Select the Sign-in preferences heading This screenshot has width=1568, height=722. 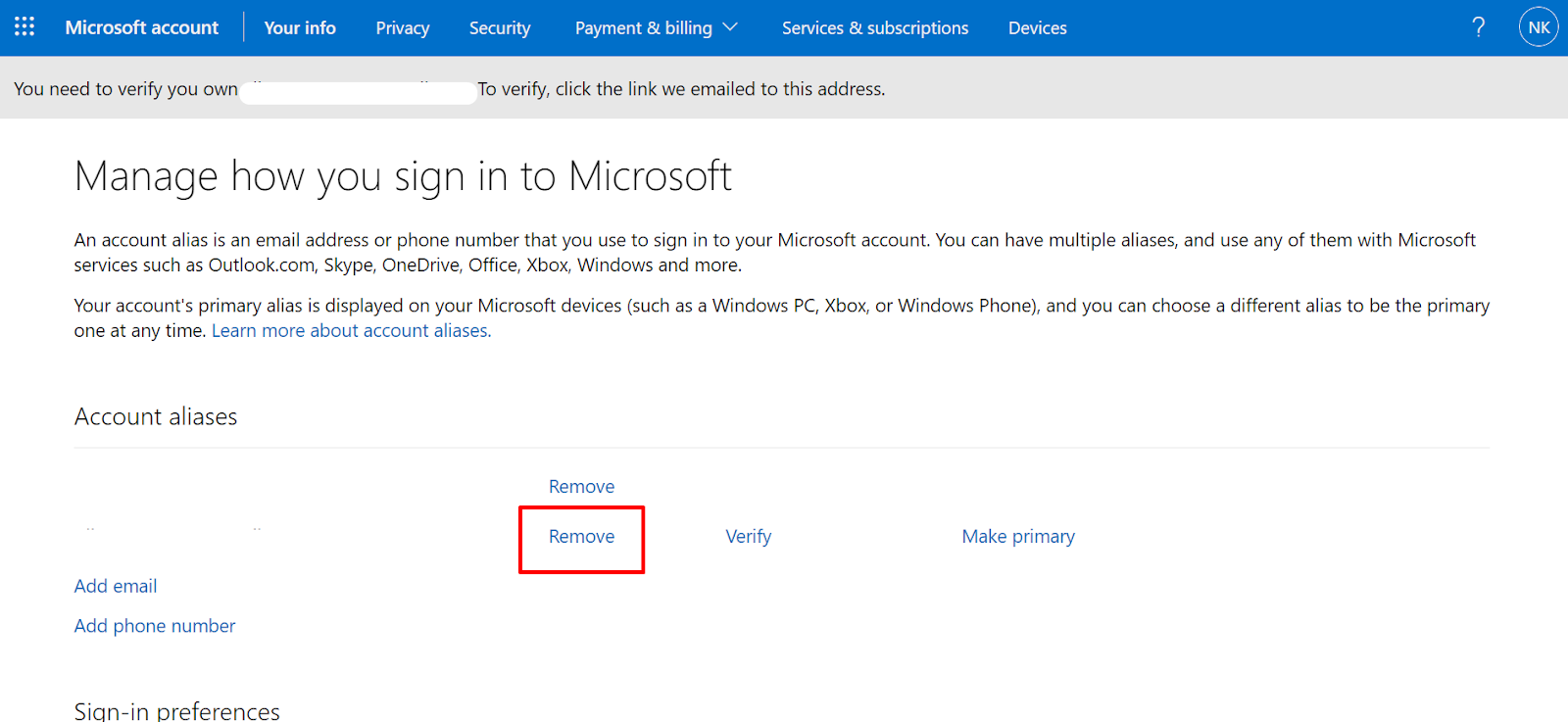click(177, 711)
